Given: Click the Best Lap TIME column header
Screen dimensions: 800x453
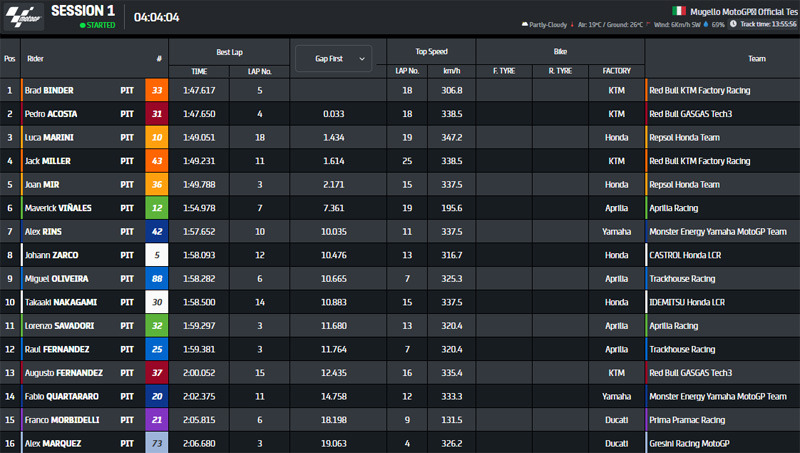Looking at the screenshot, I should [x=198, y=72].
